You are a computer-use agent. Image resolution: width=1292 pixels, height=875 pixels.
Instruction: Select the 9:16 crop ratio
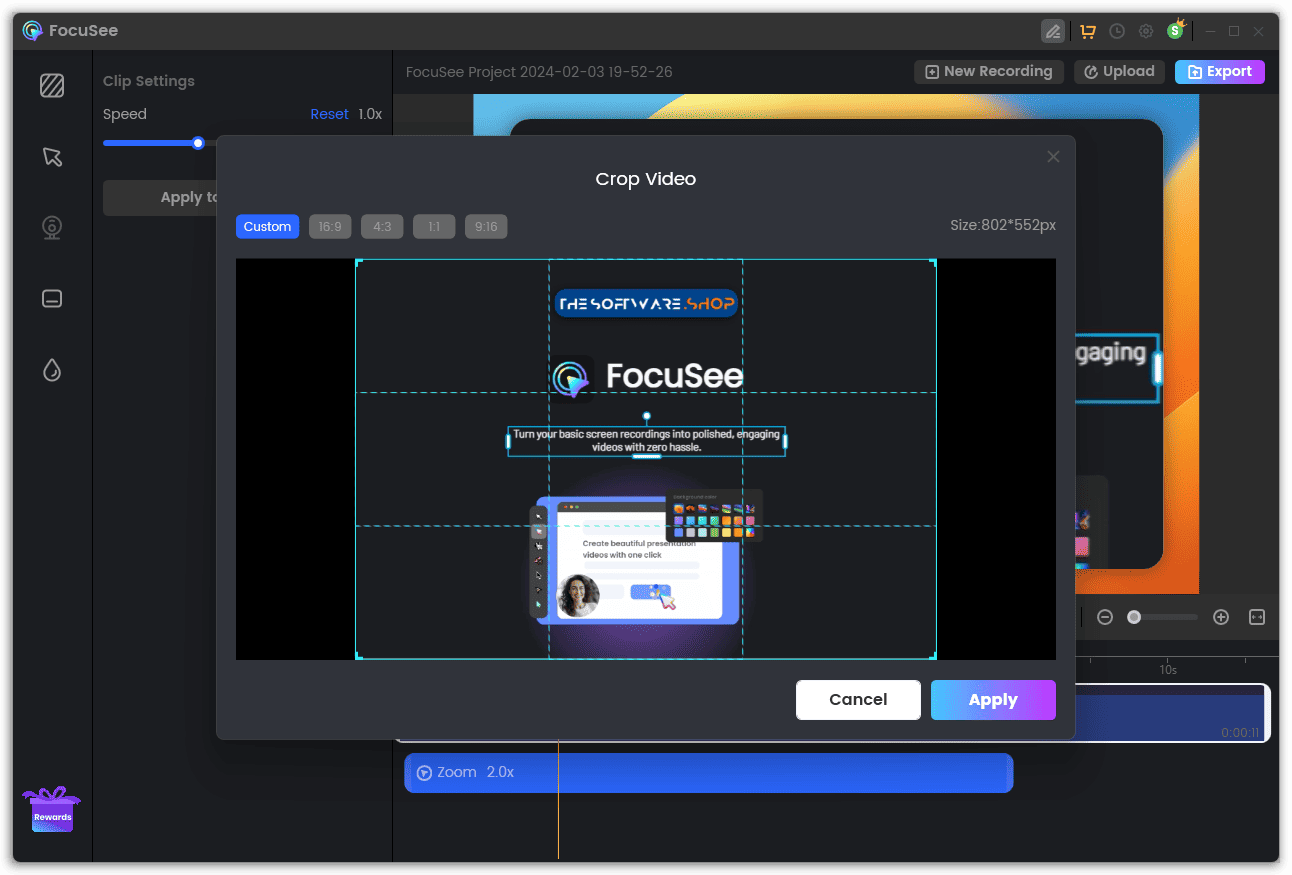486,227
